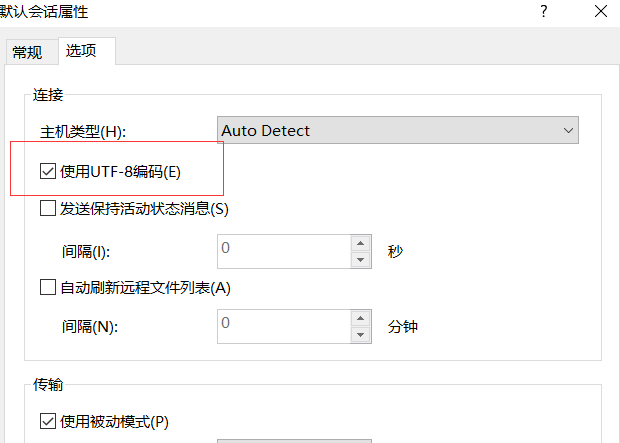The image size is (620, 443).
Task: Decrease the 间隔(N) minutes spinner value
Action: pos(361,335)
